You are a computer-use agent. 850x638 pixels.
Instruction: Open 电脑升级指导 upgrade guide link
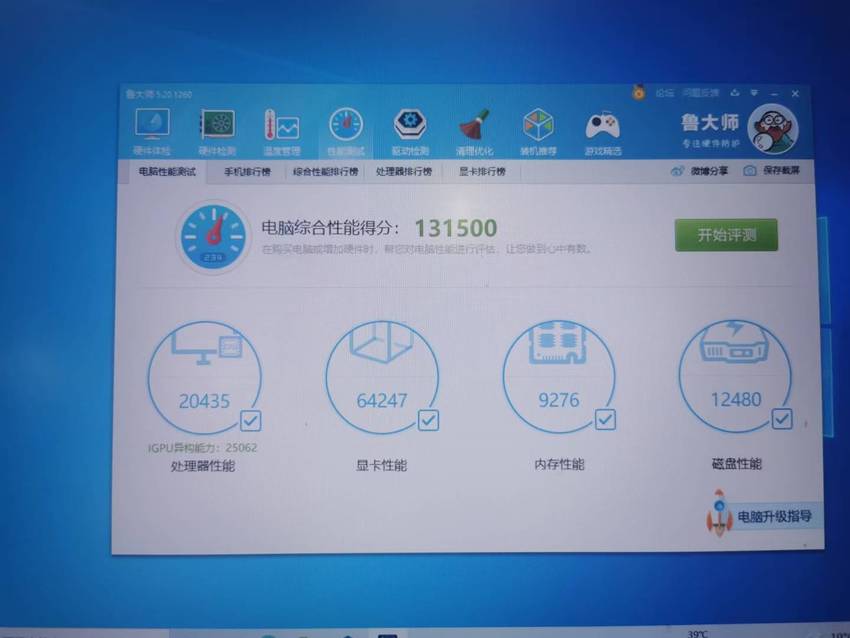pos(775,516)
